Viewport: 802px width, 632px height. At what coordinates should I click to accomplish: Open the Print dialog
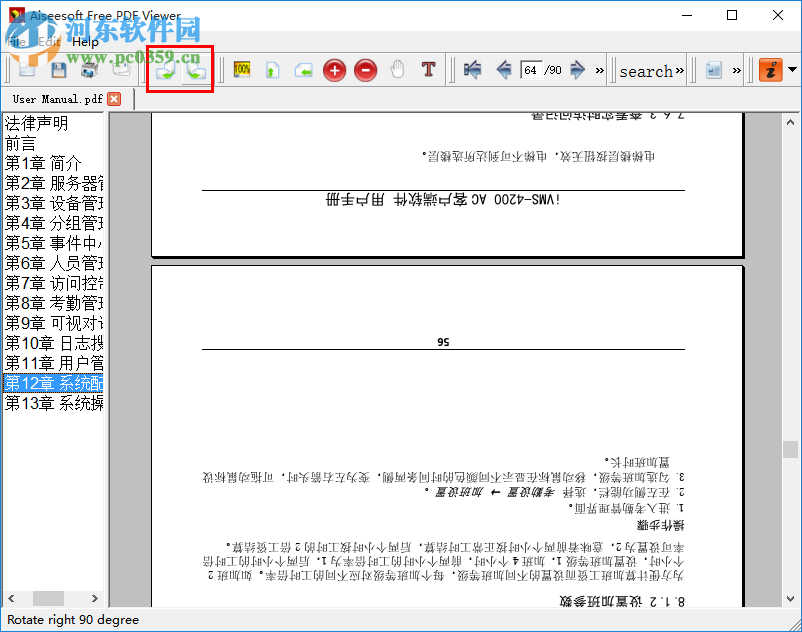pos(89,70)
